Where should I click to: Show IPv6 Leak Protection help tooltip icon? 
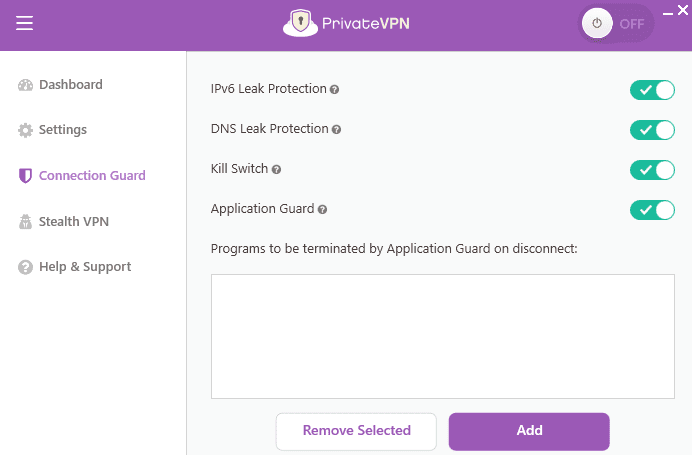pos(335,90)
